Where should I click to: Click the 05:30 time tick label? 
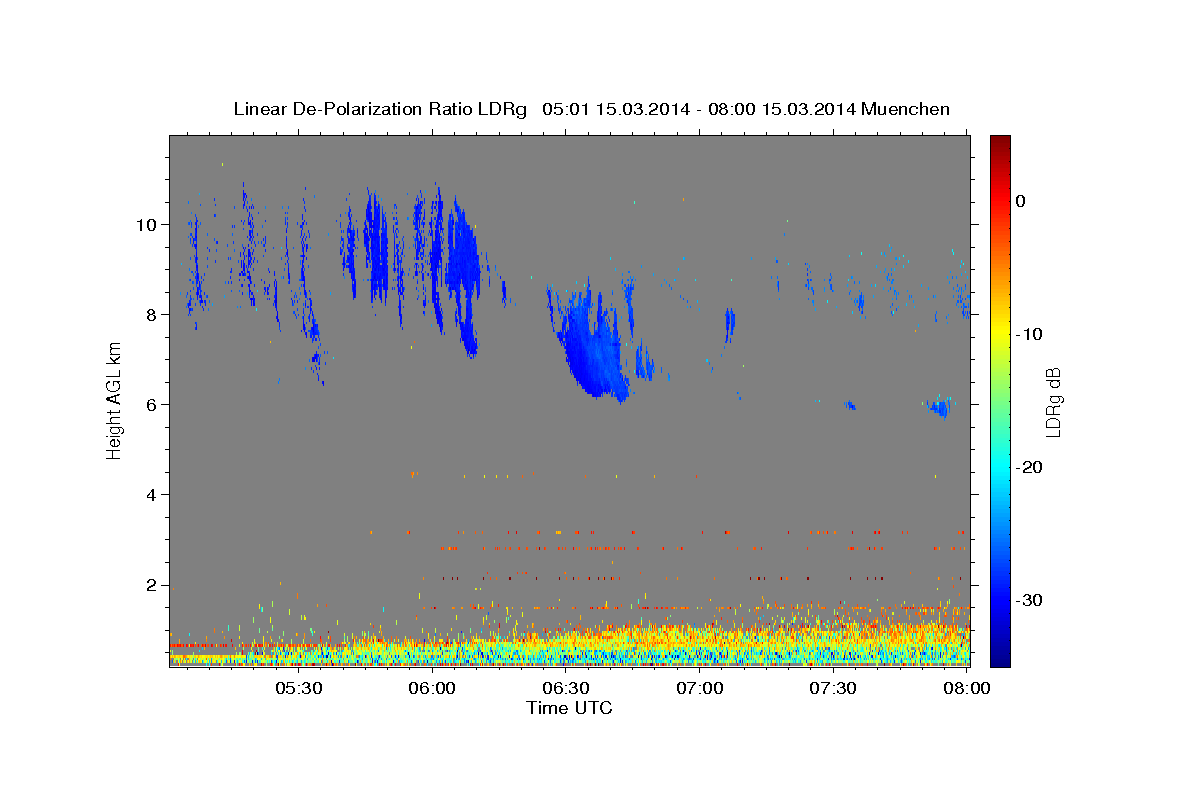(x=298, y=688)
